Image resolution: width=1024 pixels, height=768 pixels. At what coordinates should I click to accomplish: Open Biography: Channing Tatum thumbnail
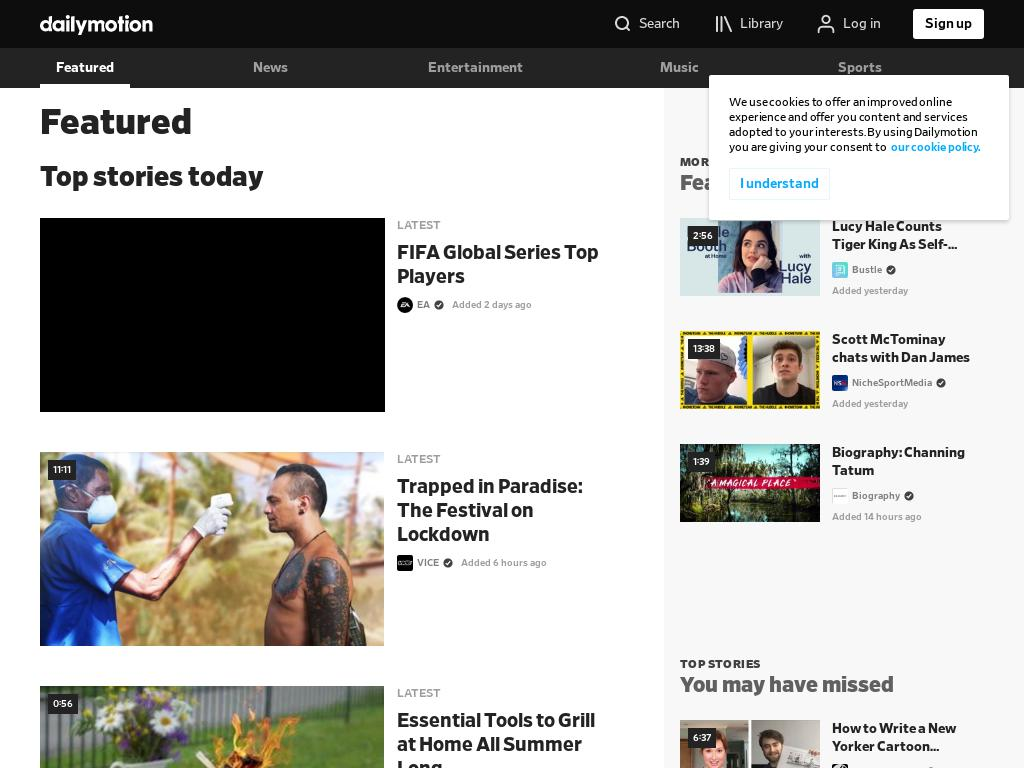click(750, 483)
